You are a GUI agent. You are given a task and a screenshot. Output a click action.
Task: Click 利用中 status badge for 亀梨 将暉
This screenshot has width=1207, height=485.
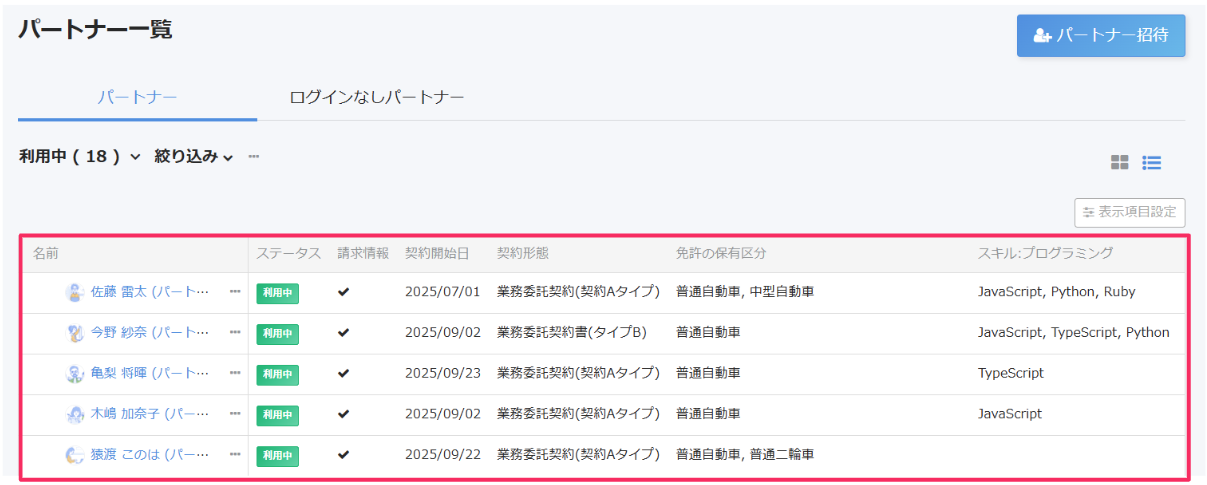click(x=277, y=374)
